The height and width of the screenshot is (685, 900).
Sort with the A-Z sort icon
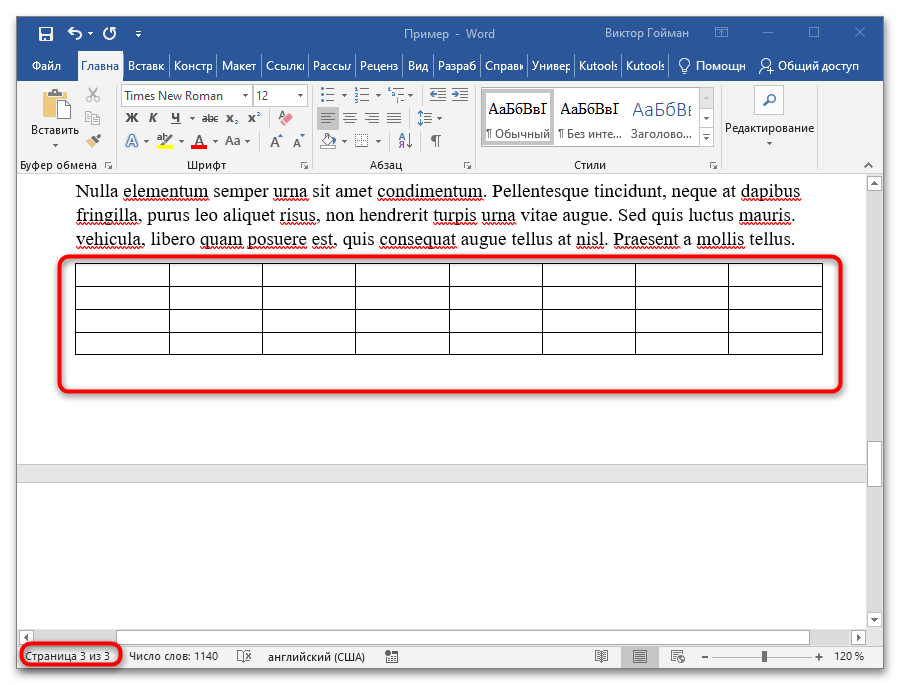pos(405,141)
